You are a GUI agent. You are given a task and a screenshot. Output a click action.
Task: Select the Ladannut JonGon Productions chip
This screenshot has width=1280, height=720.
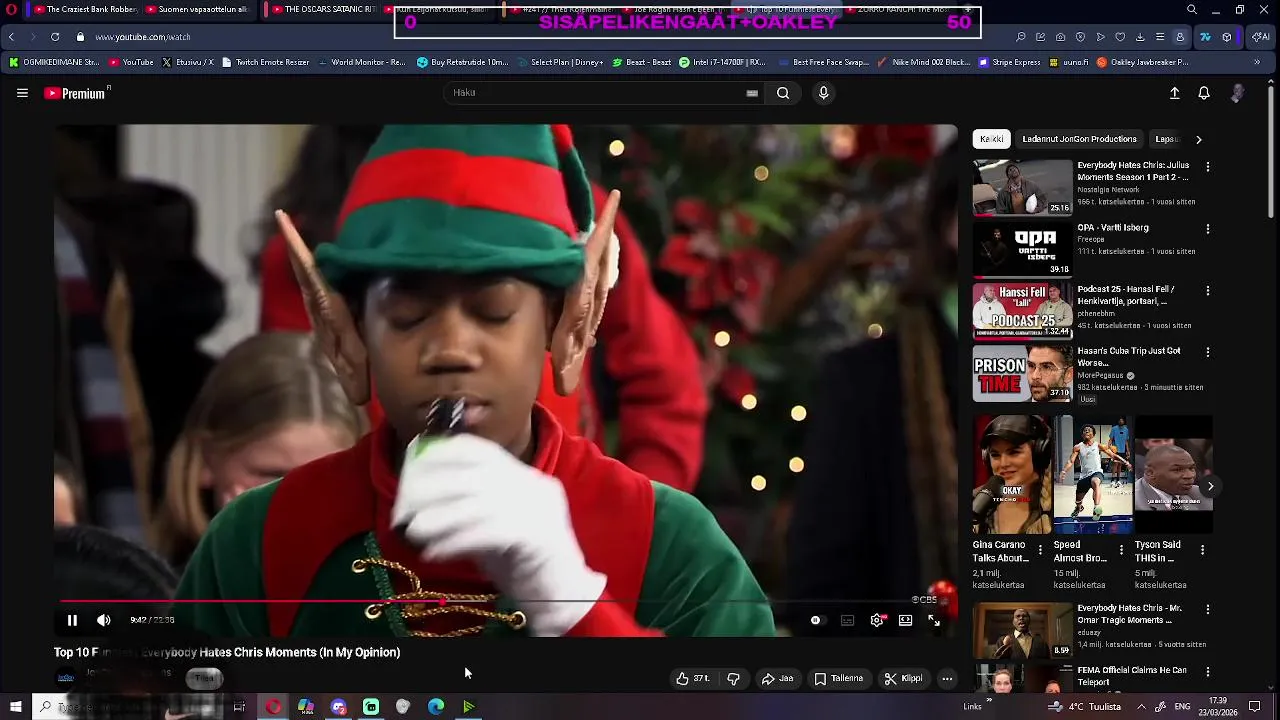coord(1079,139)
